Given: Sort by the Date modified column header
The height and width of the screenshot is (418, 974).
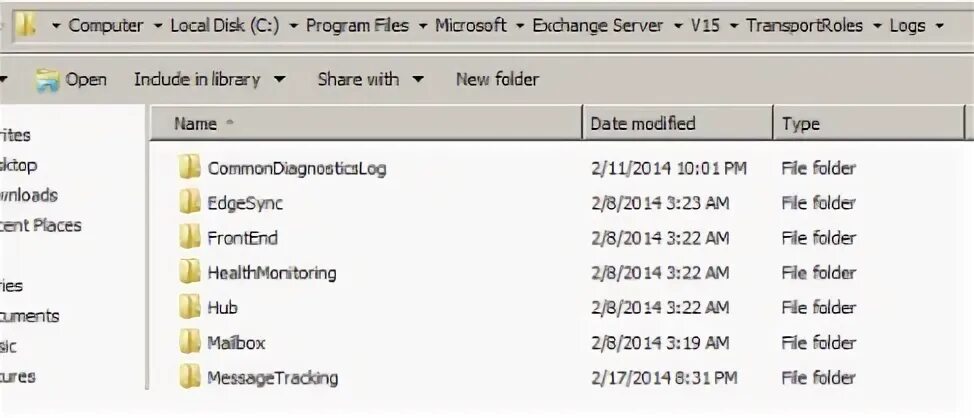Looking at the screenshot, I should (x=642, y=124).
